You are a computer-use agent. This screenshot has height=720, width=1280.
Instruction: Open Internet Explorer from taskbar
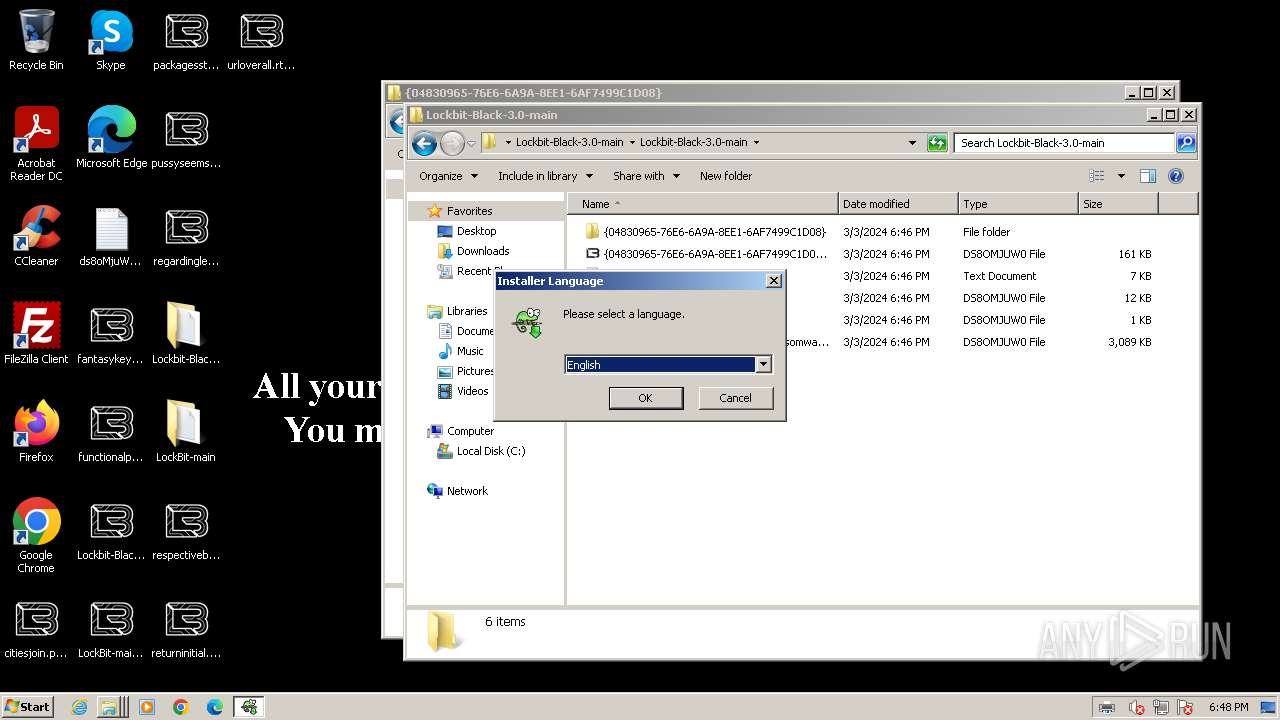click(80, 707)
